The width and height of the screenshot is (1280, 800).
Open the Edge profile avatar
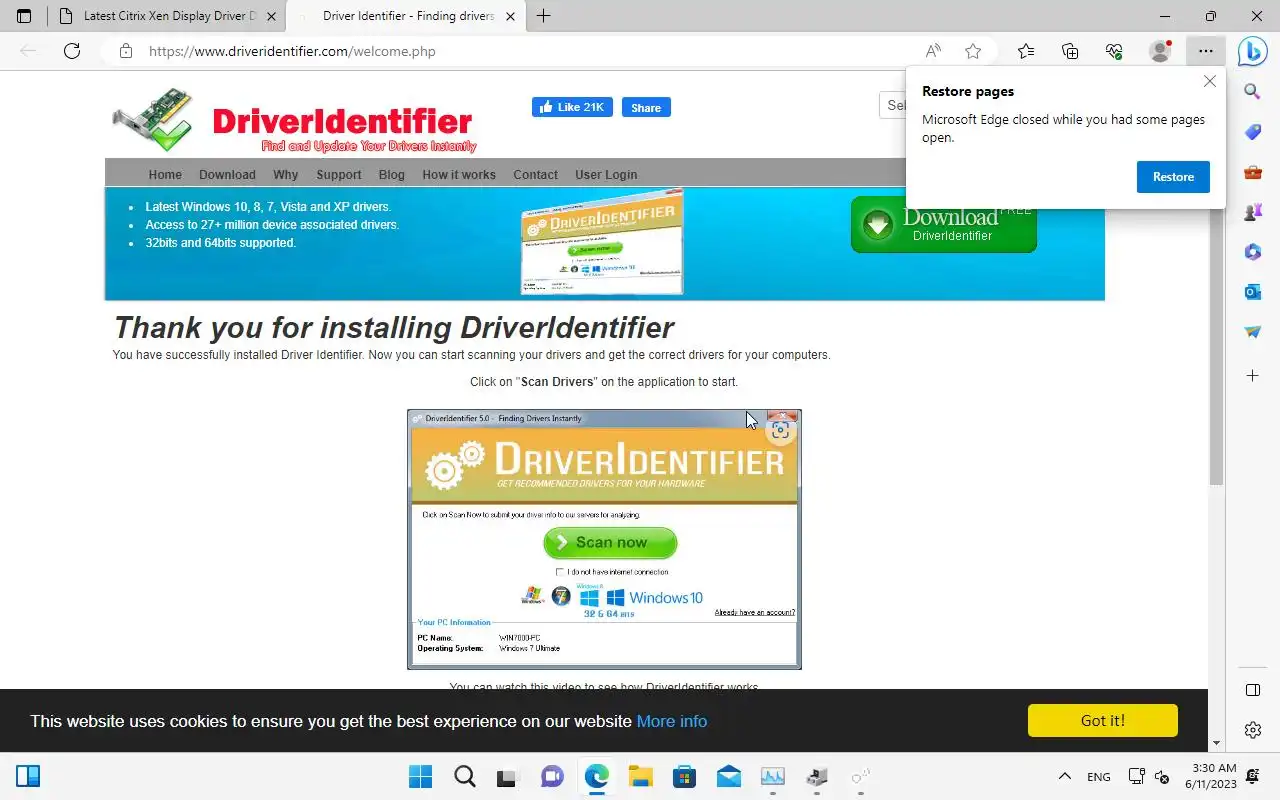pos(1160,51)
